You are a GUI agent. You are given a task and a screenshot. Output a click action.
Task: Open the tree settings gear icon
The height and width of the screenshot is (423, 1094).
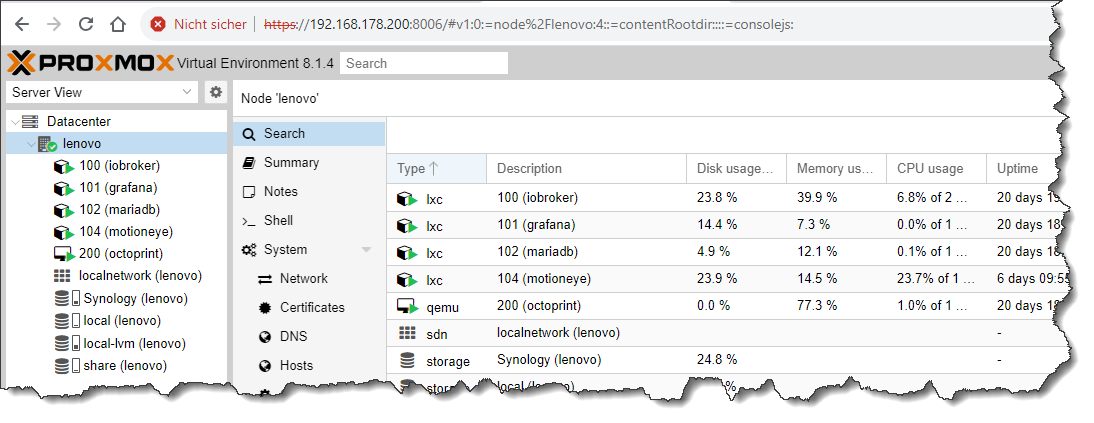click(x=216, y=92)
